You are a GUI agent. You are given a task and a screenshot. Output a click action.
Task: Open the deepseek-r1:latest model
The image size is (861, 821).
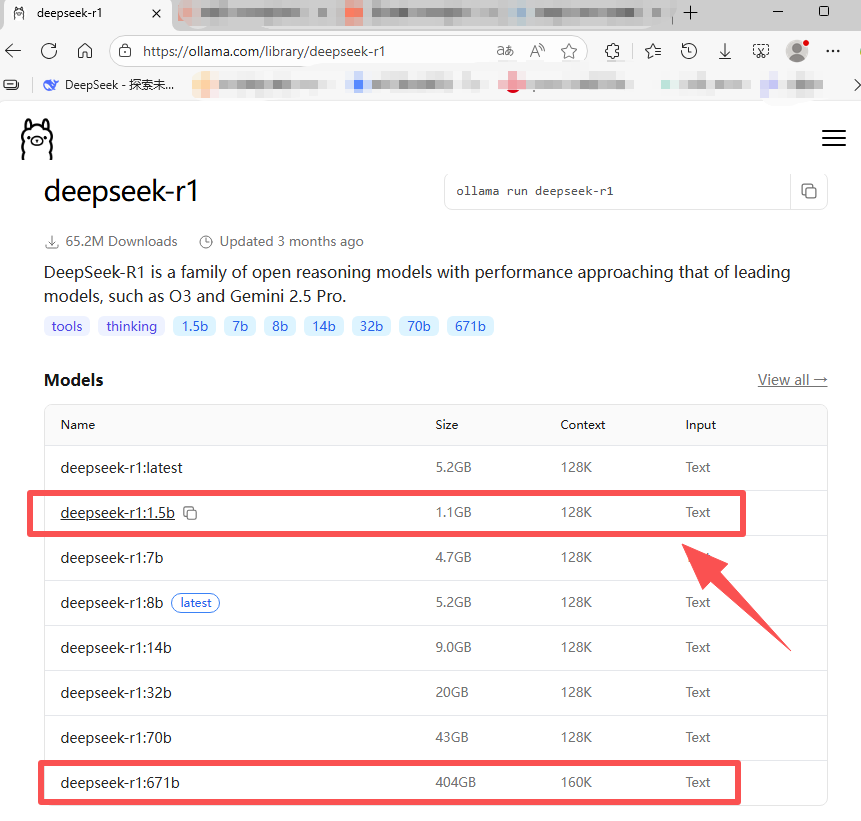click(121, 468)
